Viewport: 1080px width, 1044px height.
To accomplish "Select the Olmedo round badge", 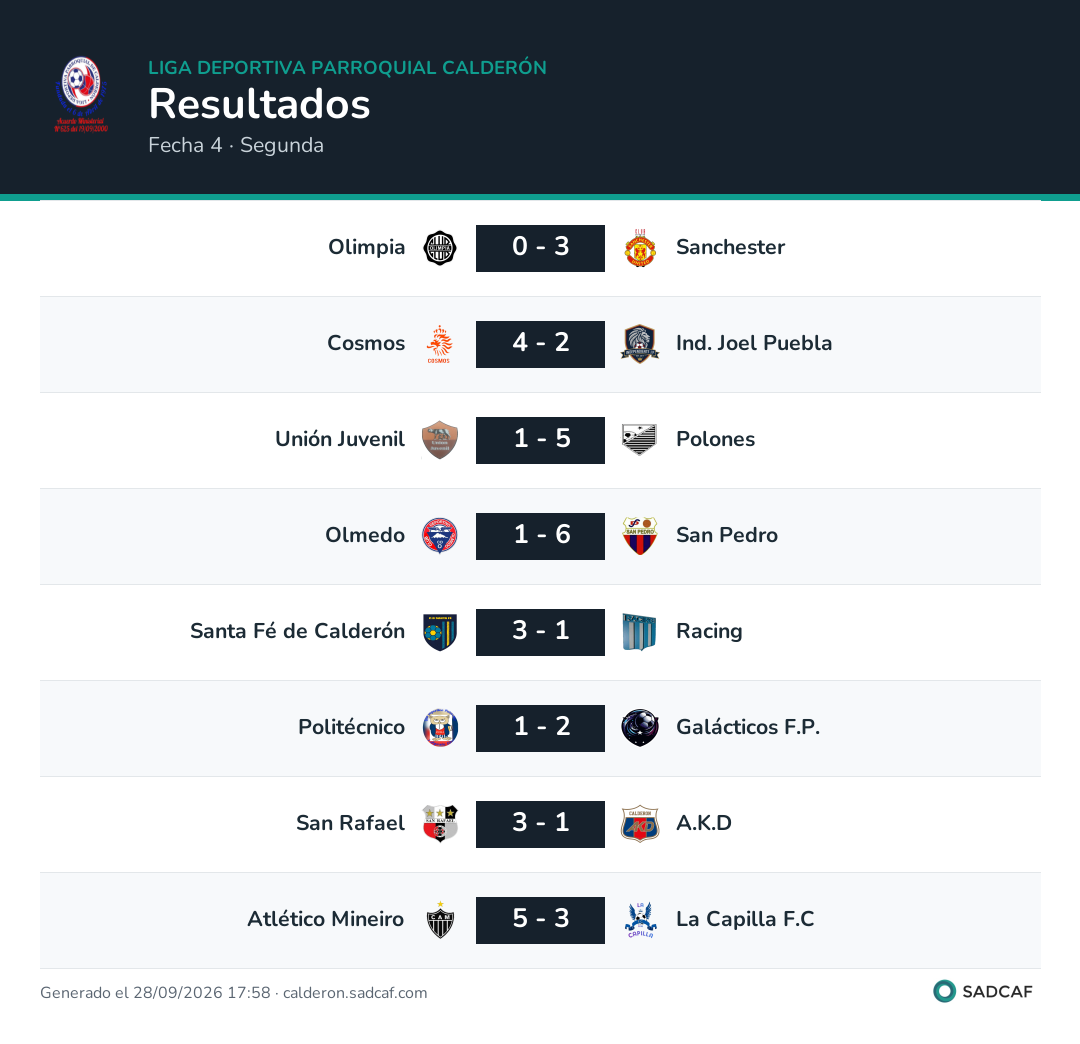I will [439, 536].
